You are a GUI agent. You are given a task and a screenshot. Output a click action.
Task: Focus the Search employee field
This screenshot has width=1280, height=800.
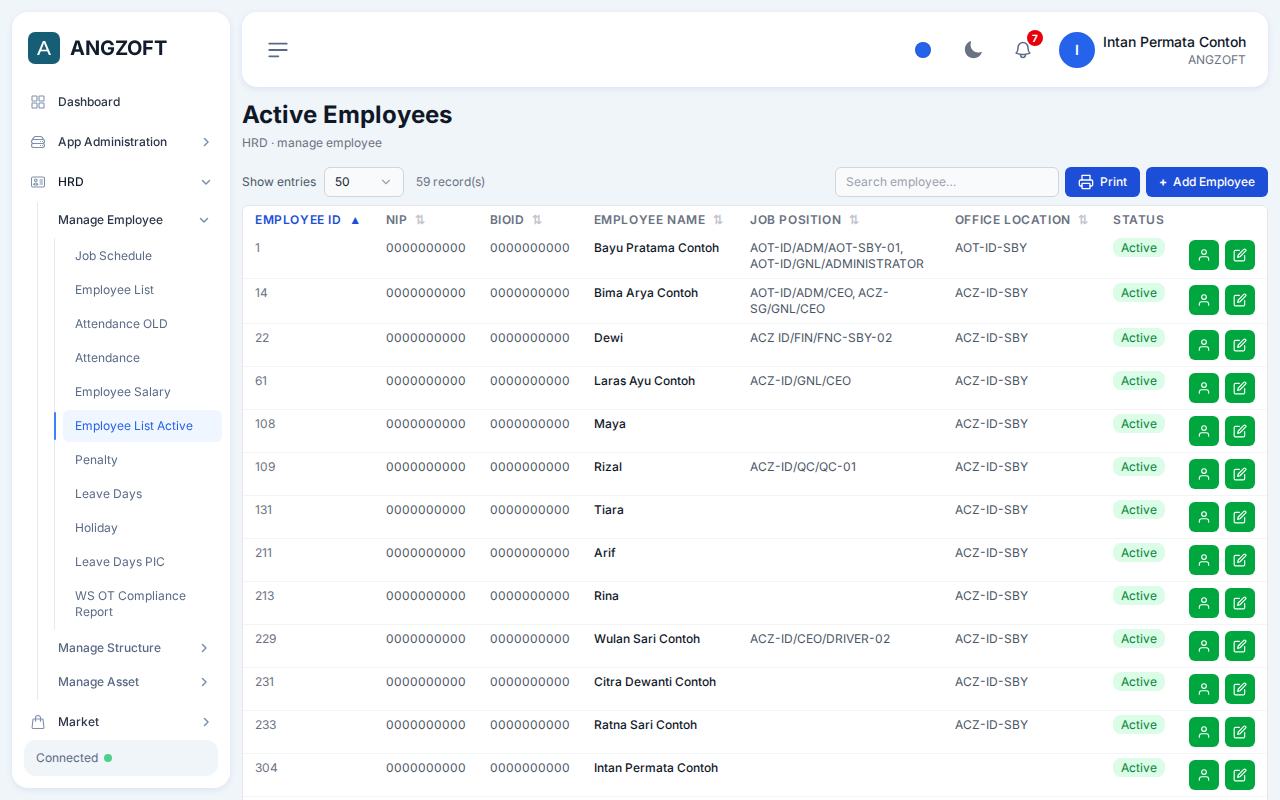coord(947,182)
